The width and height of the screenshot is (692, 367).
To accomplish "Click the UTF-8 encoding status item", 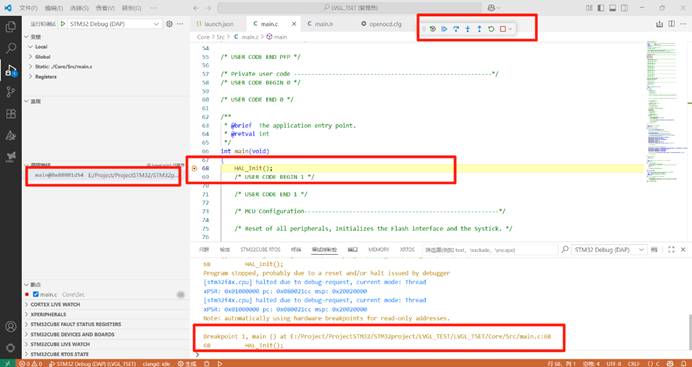I will [x=613, y=364].
